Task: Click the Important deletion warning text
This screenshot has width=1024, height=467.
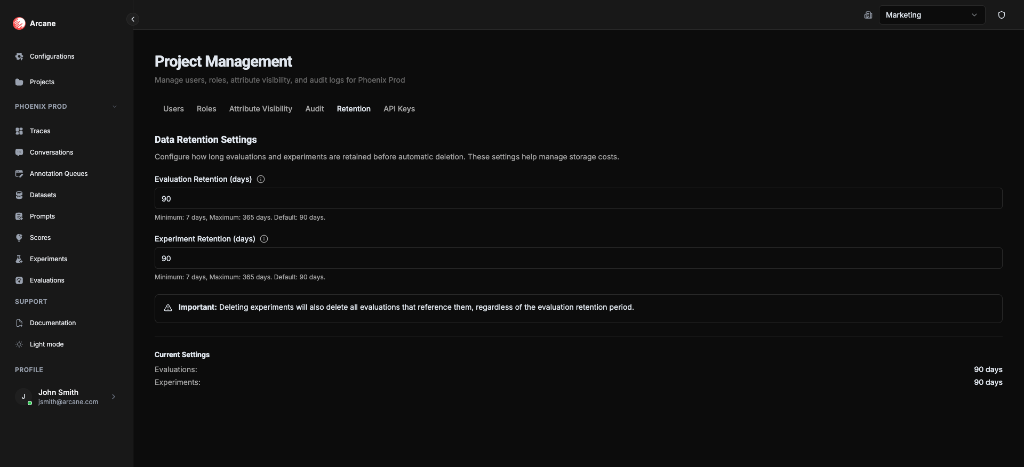Action: [406, 308]
